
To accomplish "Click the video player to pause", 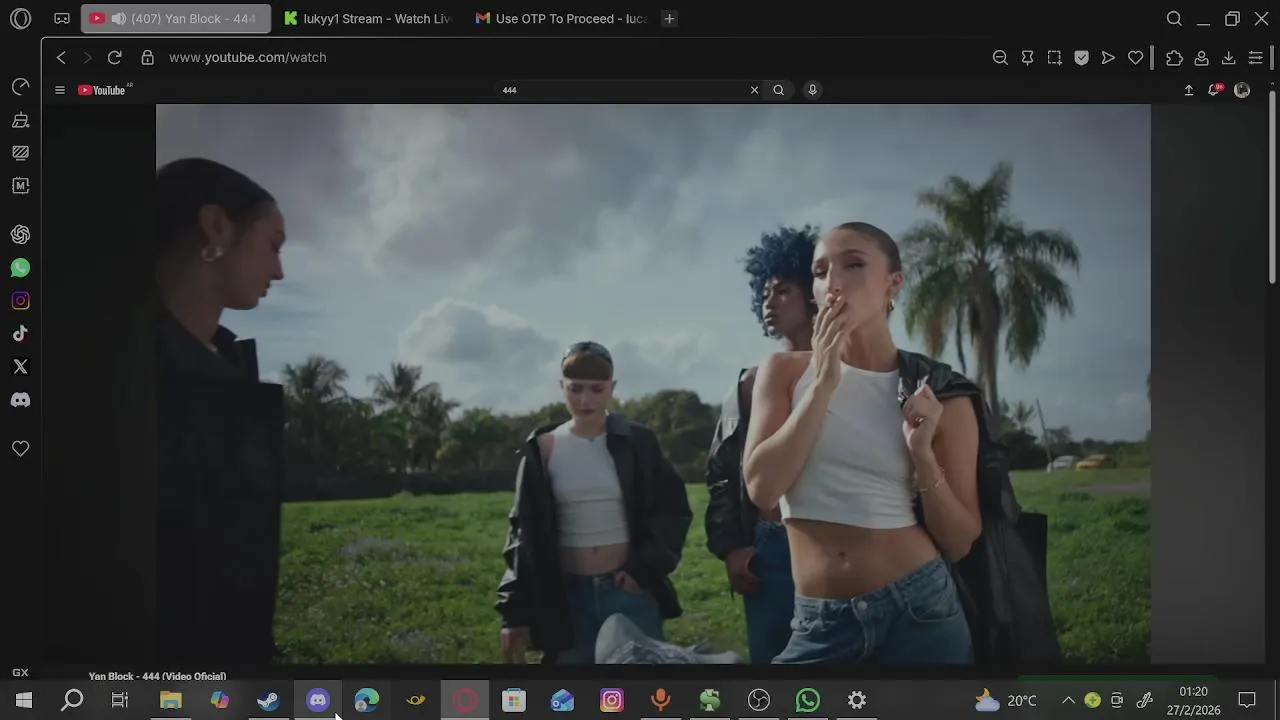I will coord(653,384).
